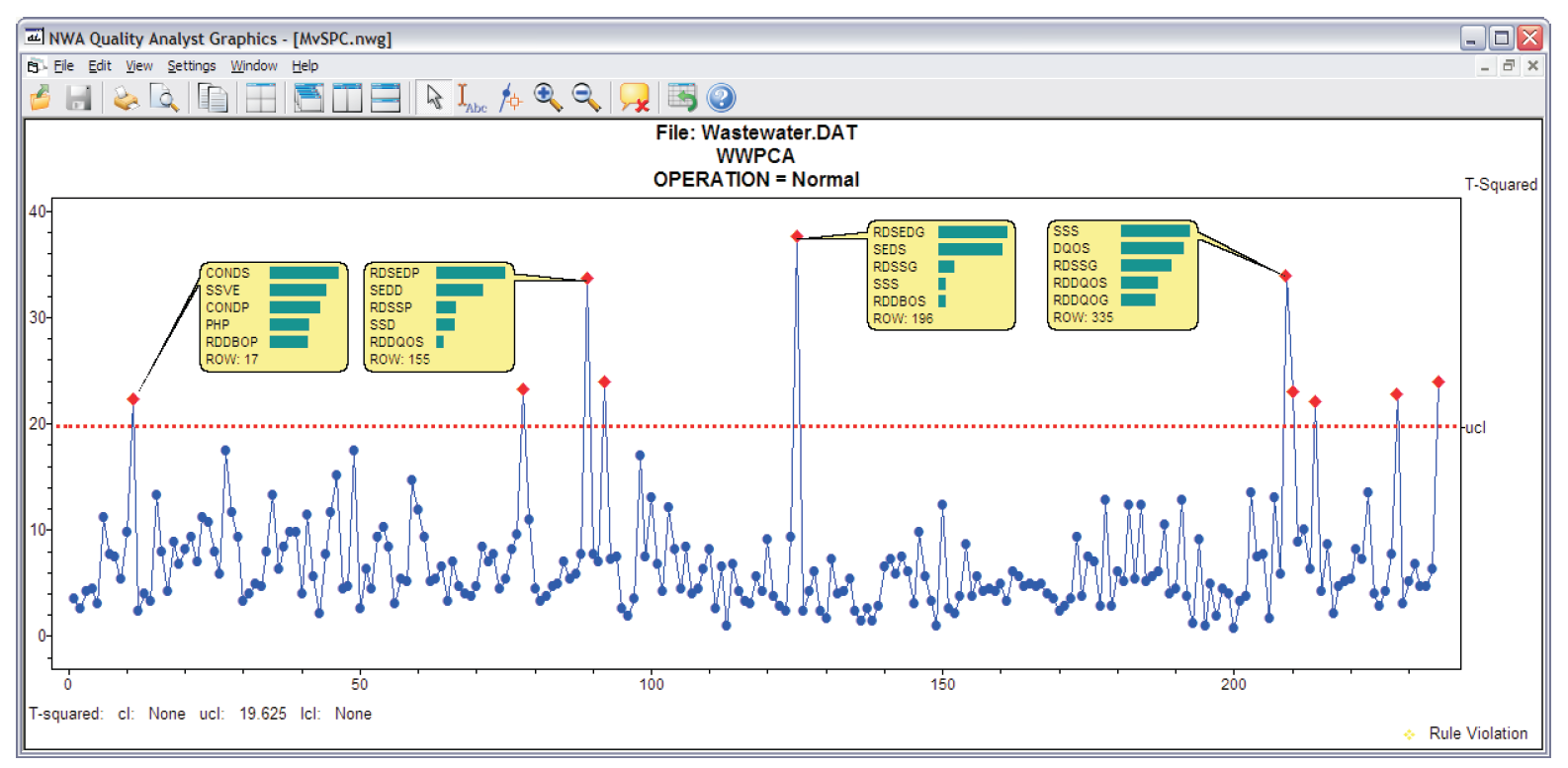
Task: Restore the inner document window
Action: pos(1509,66)
